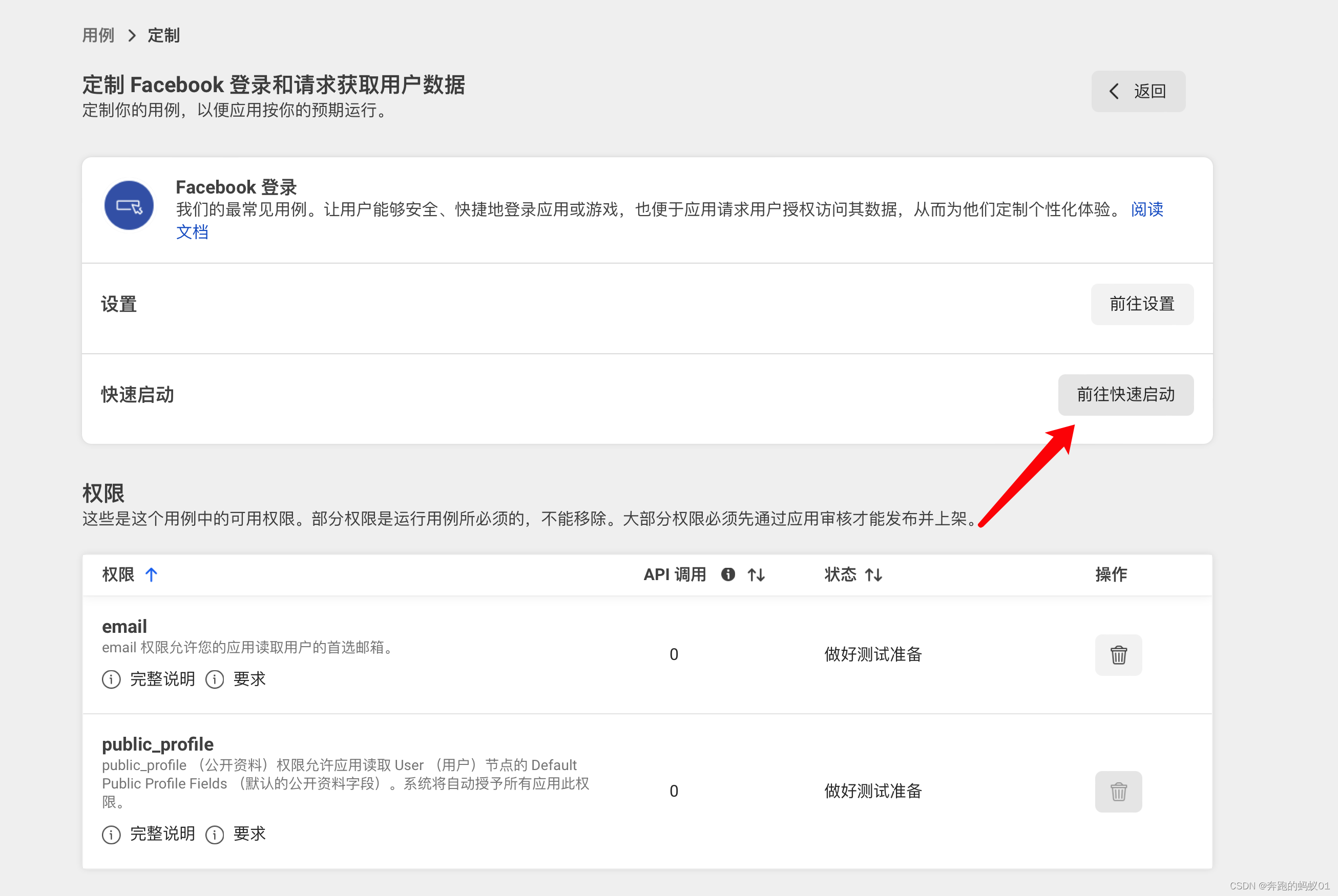
Task: Click the API 调用 column header text
Action: (675, 574)
